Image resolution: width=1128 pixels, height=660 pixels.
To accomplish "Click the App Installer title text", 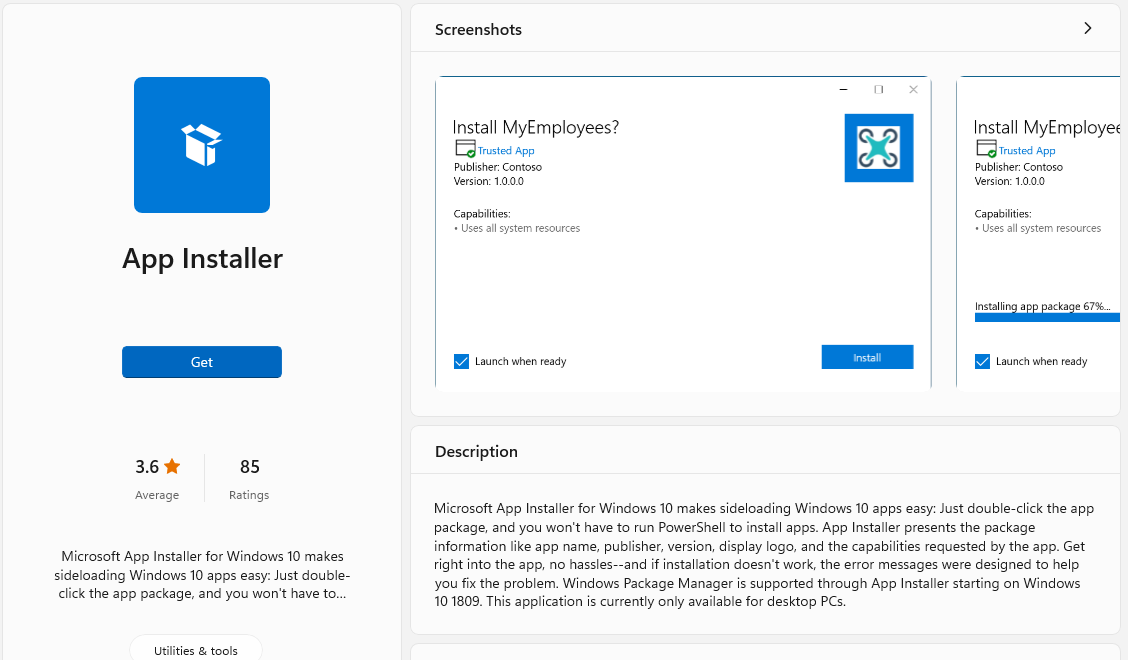I will click(x=202, y=258).
